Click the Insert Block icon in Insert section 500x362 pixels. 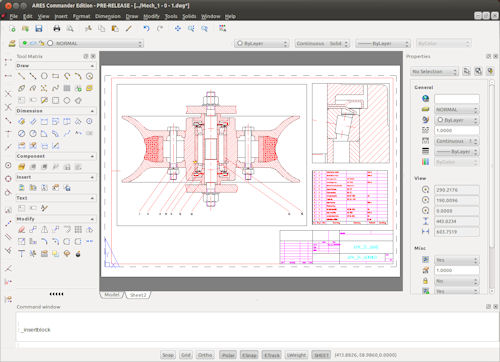point(21,188)
